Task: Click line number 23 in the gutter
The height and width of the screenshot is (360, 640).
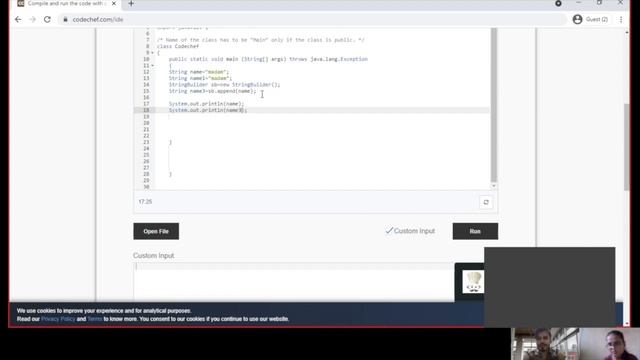Action: click(146, 142)
